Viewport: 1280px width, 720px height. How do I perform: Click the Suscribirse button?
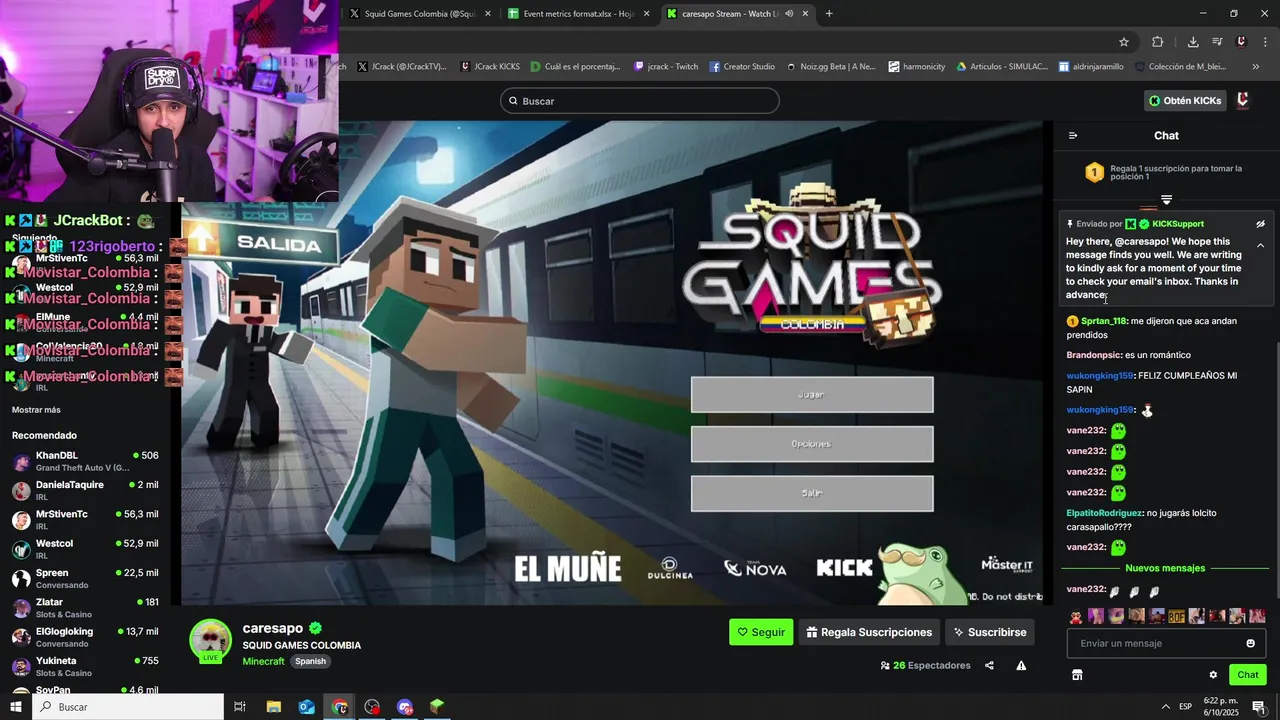pyautogui.click(x=989, y=632)
